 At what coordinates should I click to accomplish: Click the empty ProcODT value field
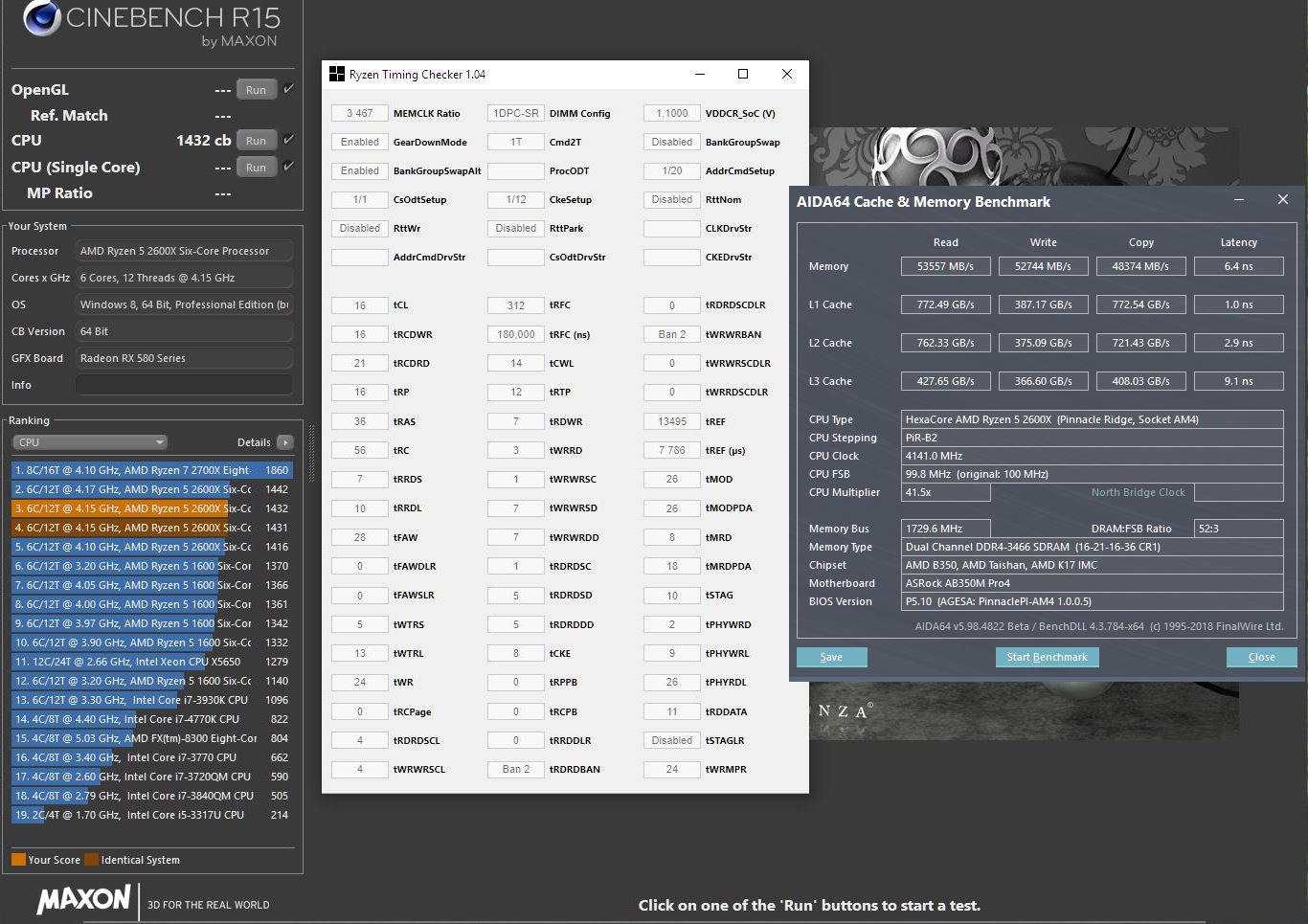coord(516,170)
